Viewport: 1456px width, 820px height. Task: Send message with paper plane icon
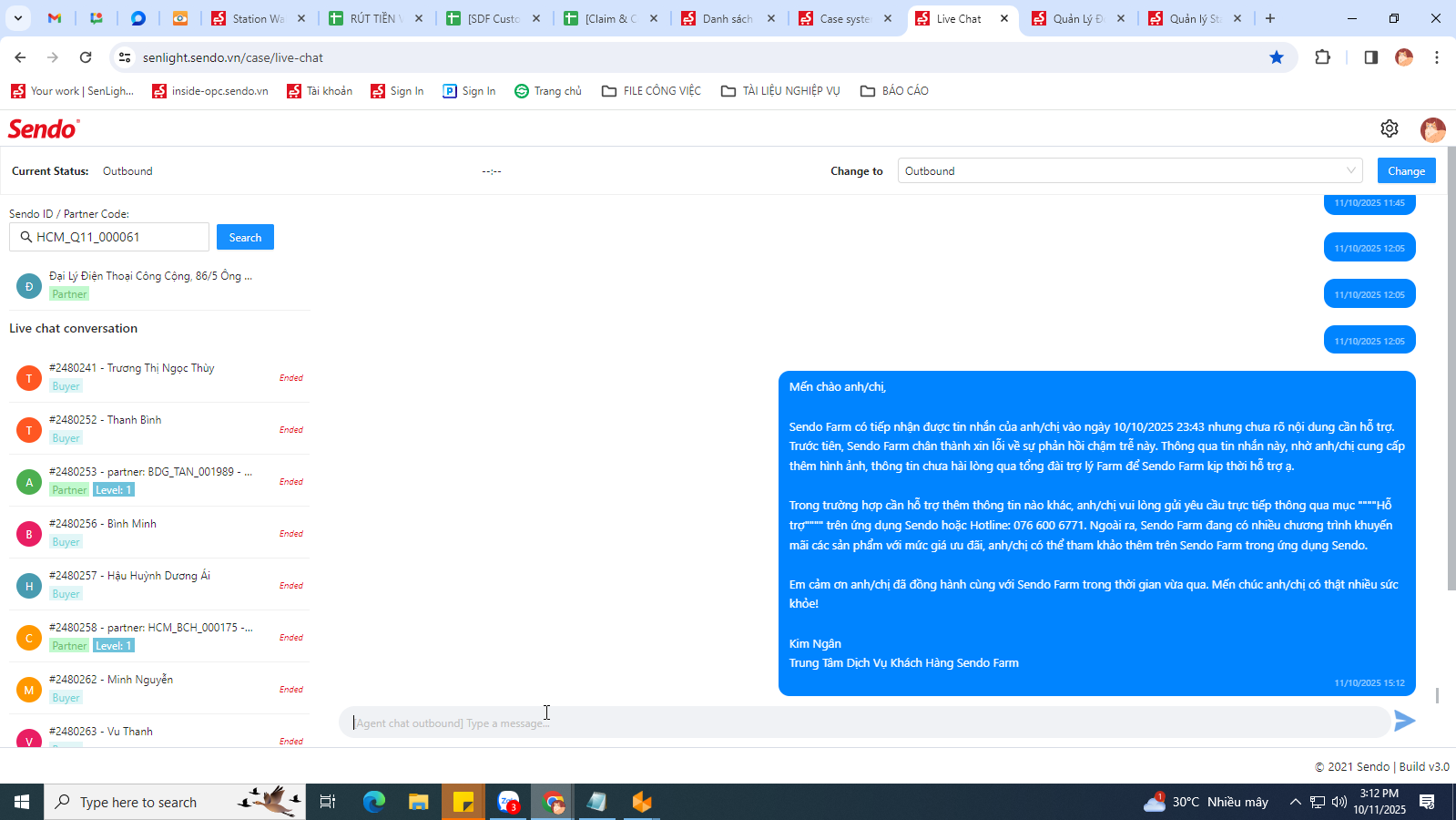point(1405,721)
